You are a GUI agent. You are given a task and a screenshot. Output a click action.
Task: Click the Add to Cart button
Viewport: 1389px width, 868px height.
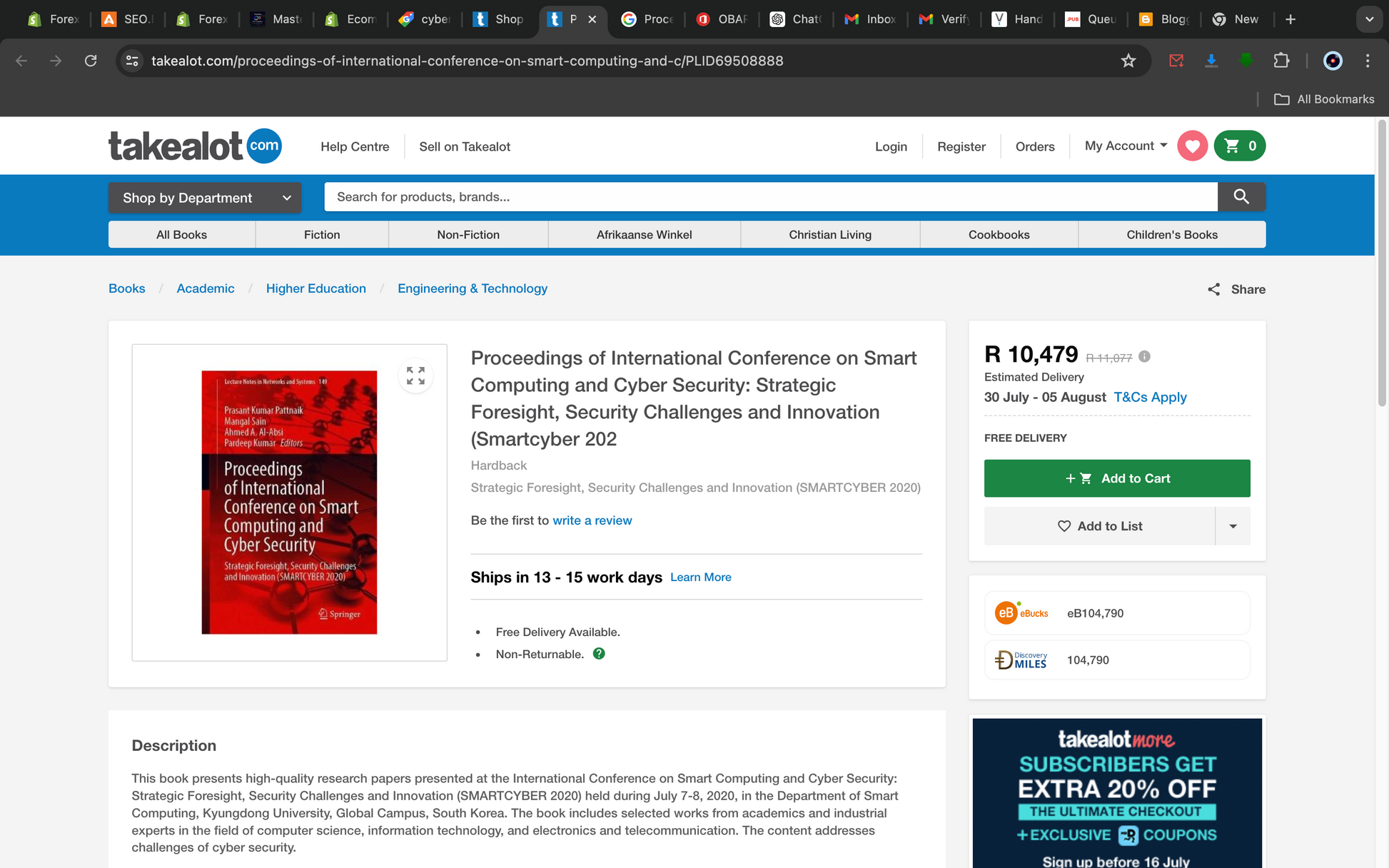(x=1117, y=478)
